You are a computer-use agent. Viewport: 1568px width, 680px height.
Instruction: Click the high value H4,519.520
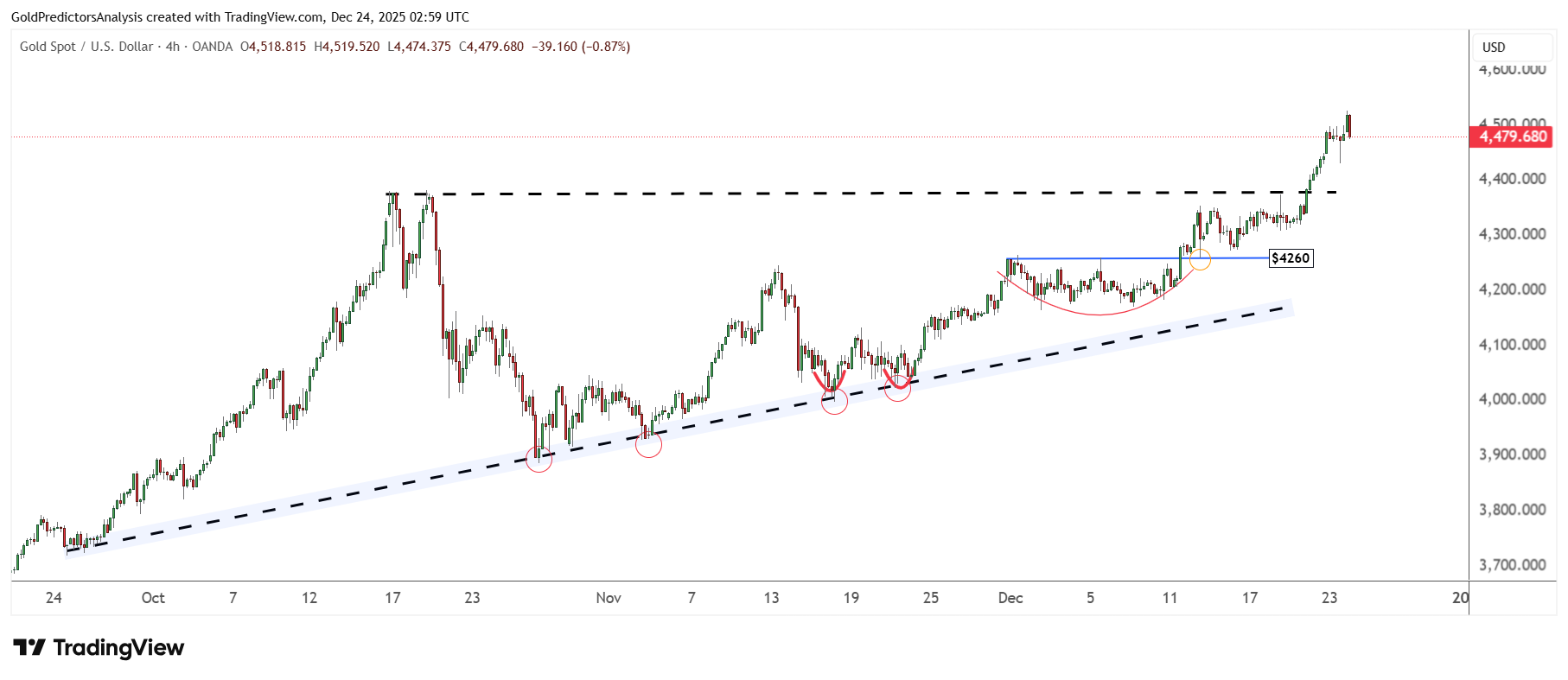click(347, 47)
